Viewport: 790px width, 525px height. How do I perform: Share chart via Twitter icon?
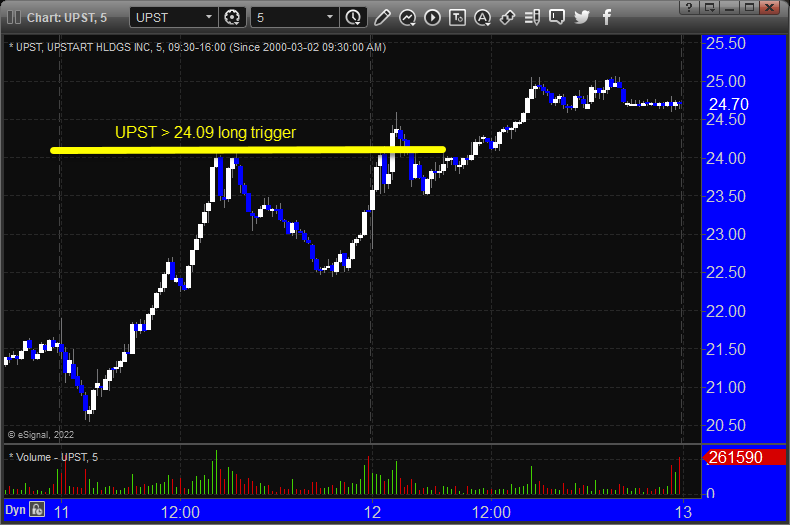click(x=582, y=18)
